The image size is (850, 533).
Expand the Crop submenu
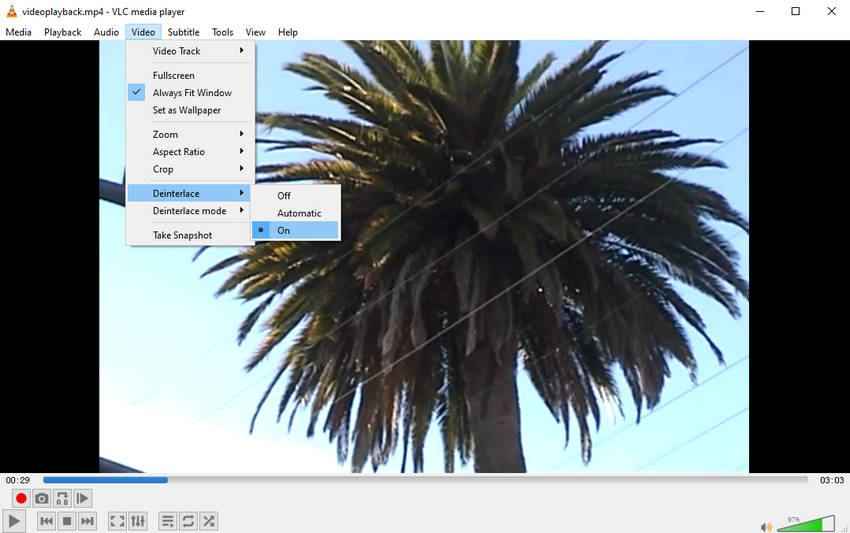pos(190,169)
